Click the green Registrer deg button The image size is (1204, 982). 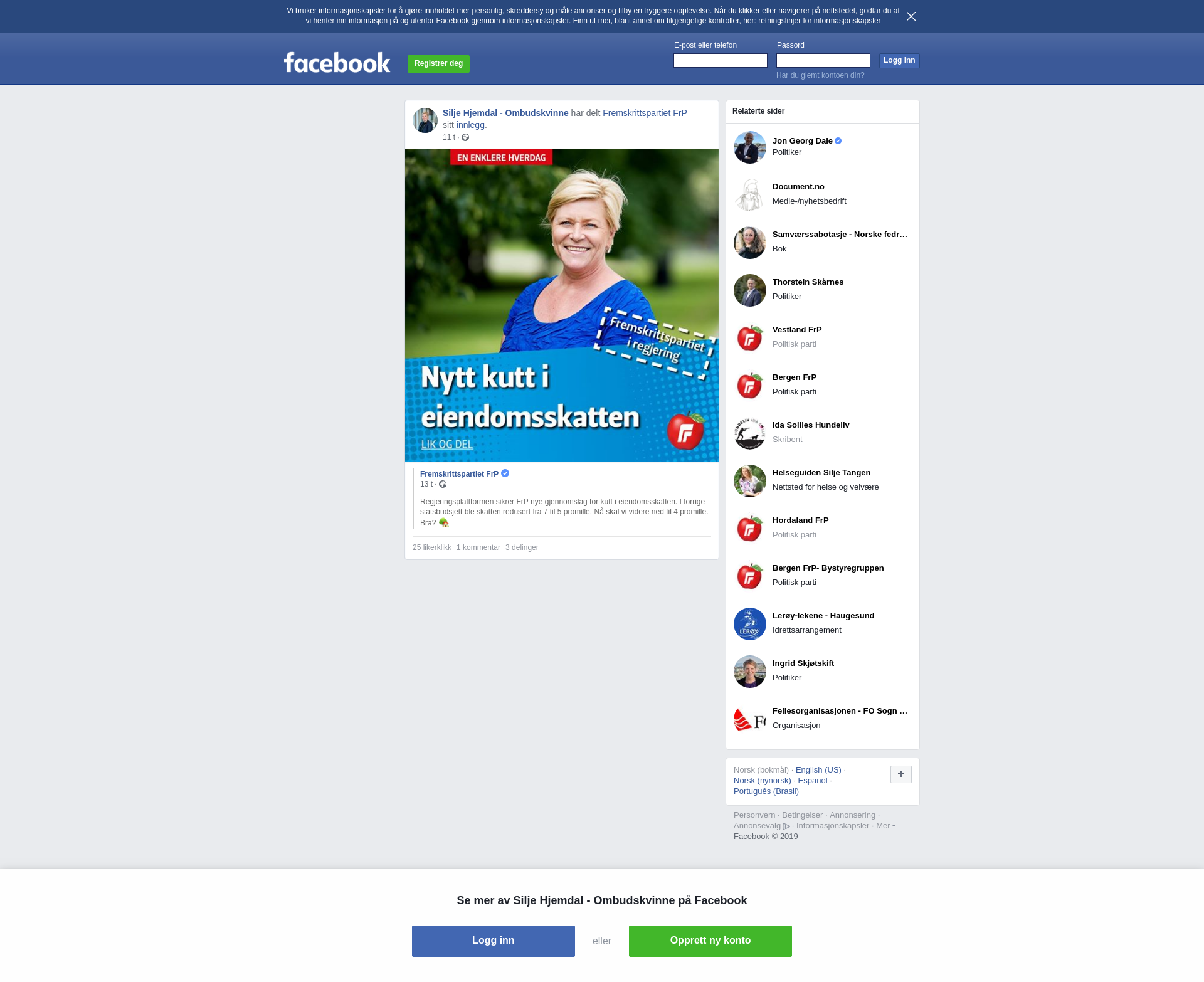click(x=438, y=63)
